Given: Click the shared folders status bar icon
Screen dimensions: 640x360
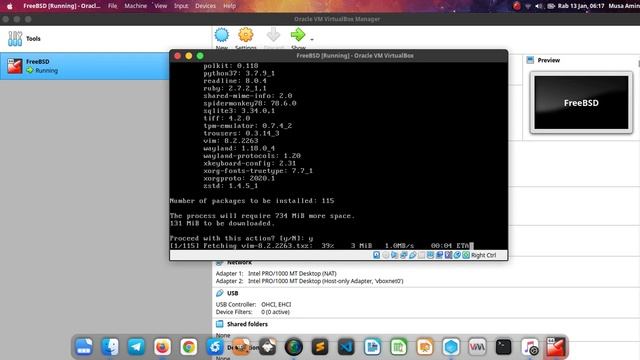Looking at the screenshot, I should click(x=422, y=255).
